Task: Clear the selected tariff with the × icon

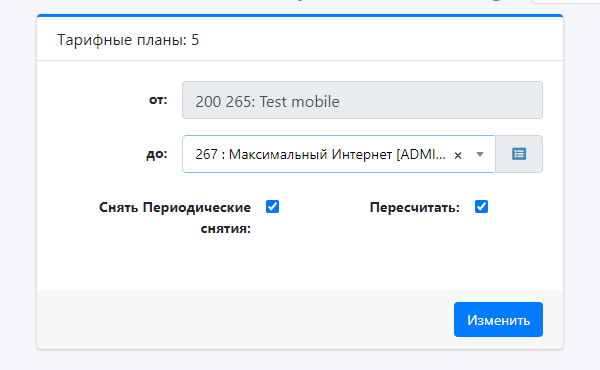Action: 458,155
